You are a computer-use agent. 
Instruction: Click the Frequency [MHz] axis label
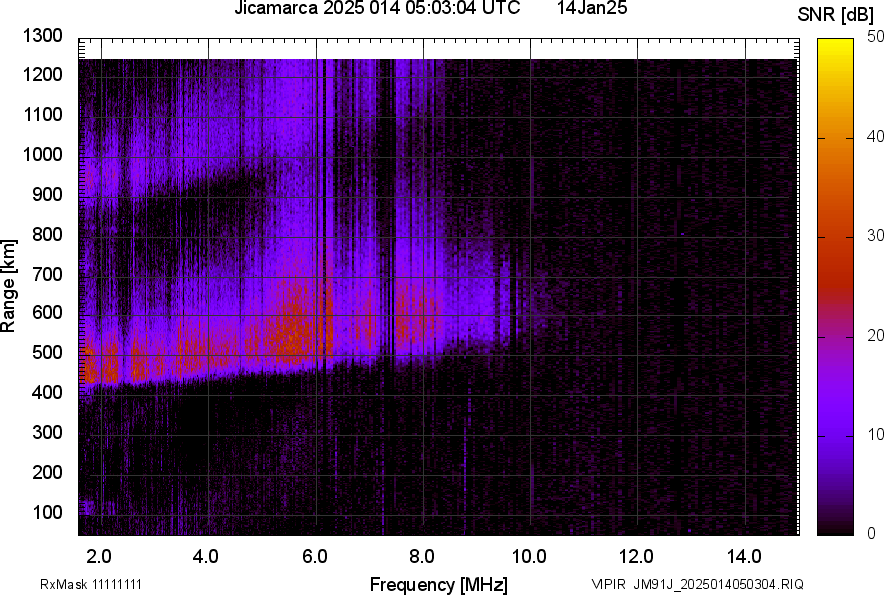coord(439,584)
